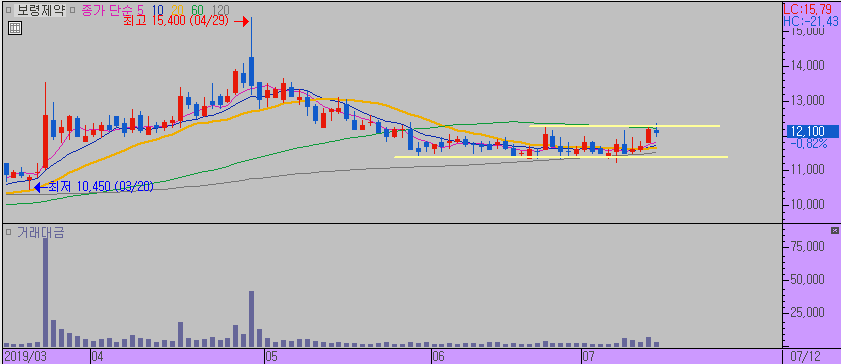Click the 50,000 volume axis label
Screen dimensions: 841x364
coord(807,279)
